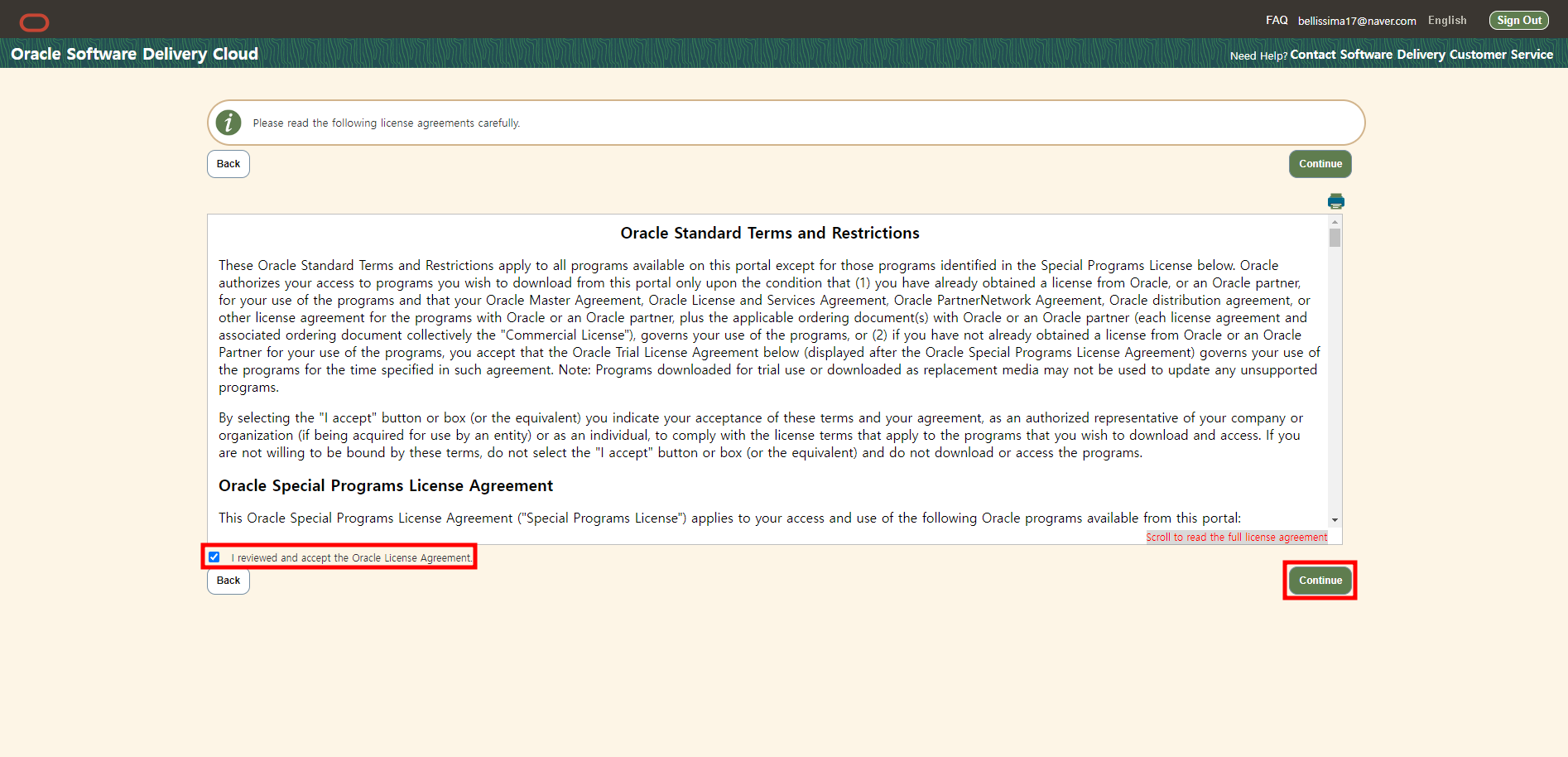
Task: Click the Oracle Standard Terms and Restrictions heading
Action: pos(770,234)
